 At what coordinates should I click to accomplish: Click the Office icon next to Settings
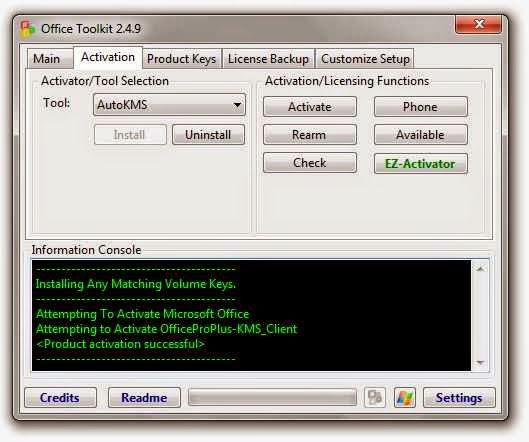[x=375, y=397]
